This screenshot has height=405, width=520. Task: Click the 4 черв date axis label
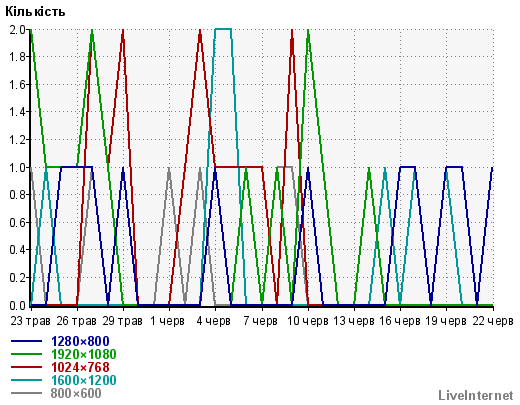click(213, 321)
